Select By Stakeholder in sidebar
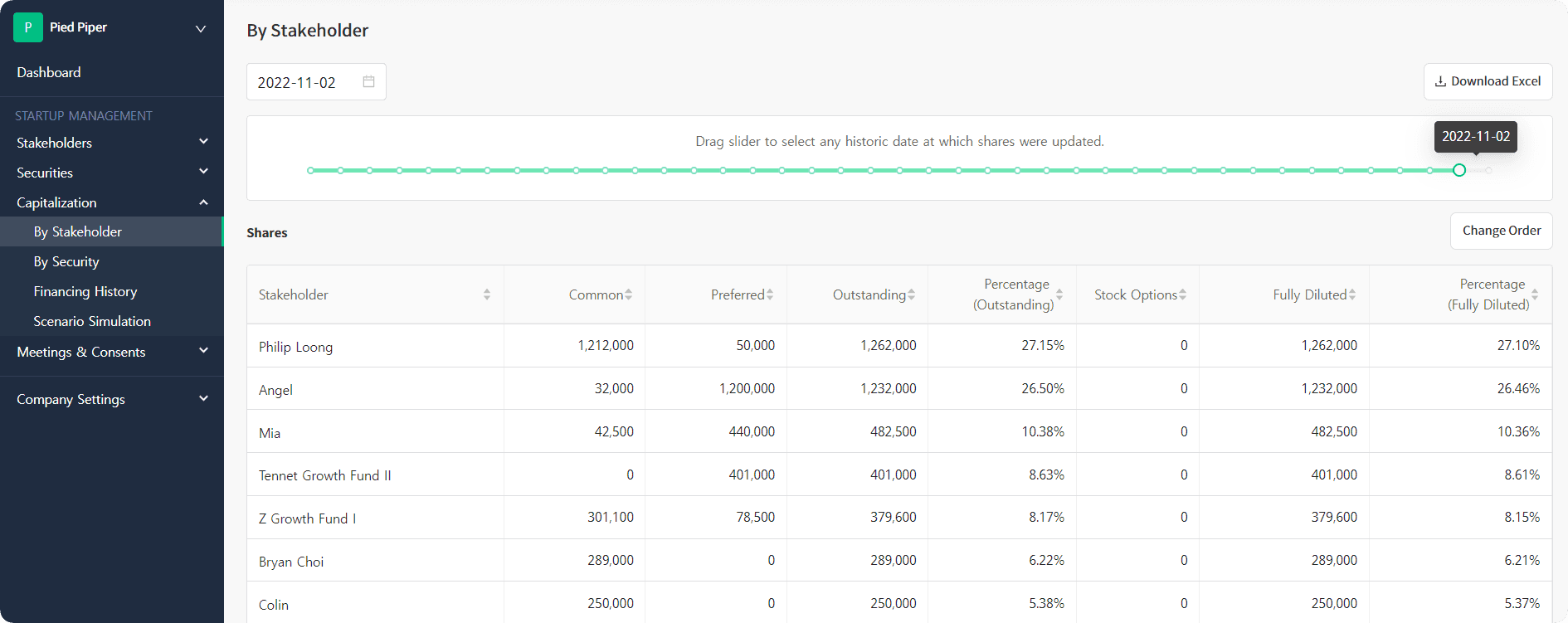This screenshot has height=623, width=1568. (x=112, y=231)
